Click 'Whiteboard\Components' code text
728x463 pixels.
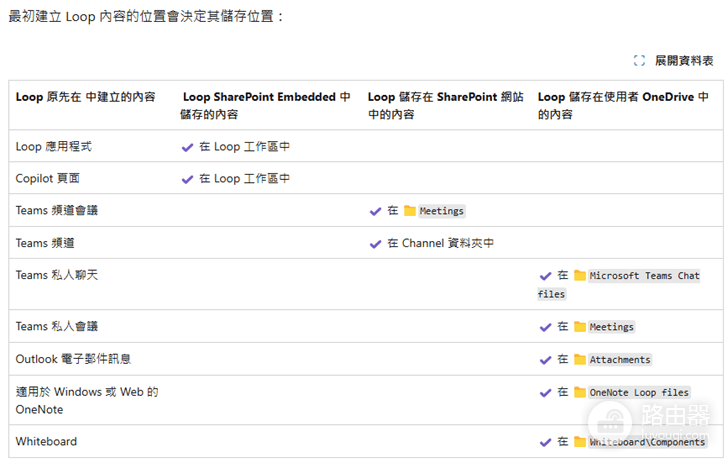pos(647,442)
